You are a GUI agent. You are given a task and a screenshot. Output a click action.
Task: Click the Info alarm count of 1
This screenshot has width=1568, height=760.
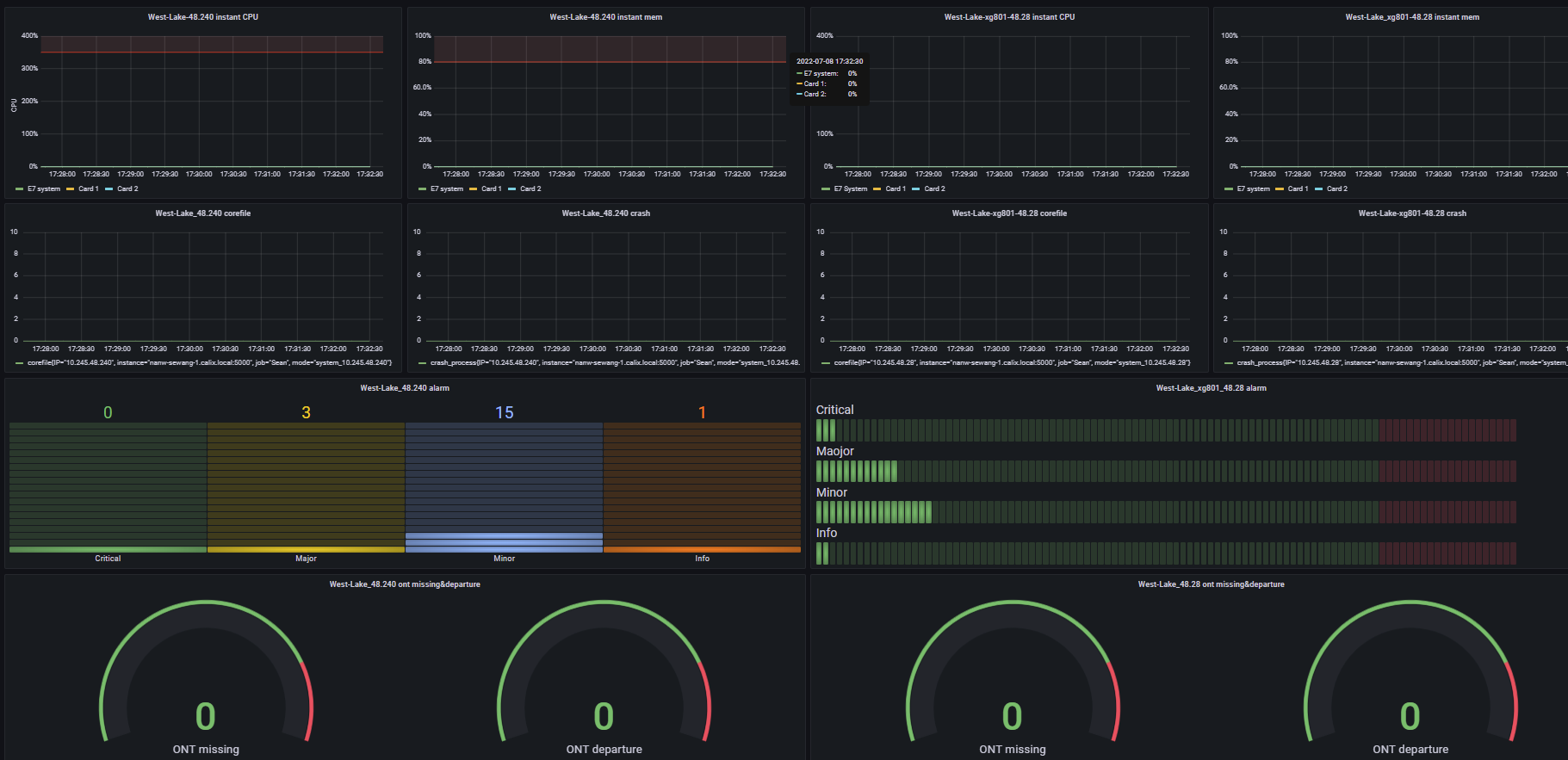(x=703, y=412)
